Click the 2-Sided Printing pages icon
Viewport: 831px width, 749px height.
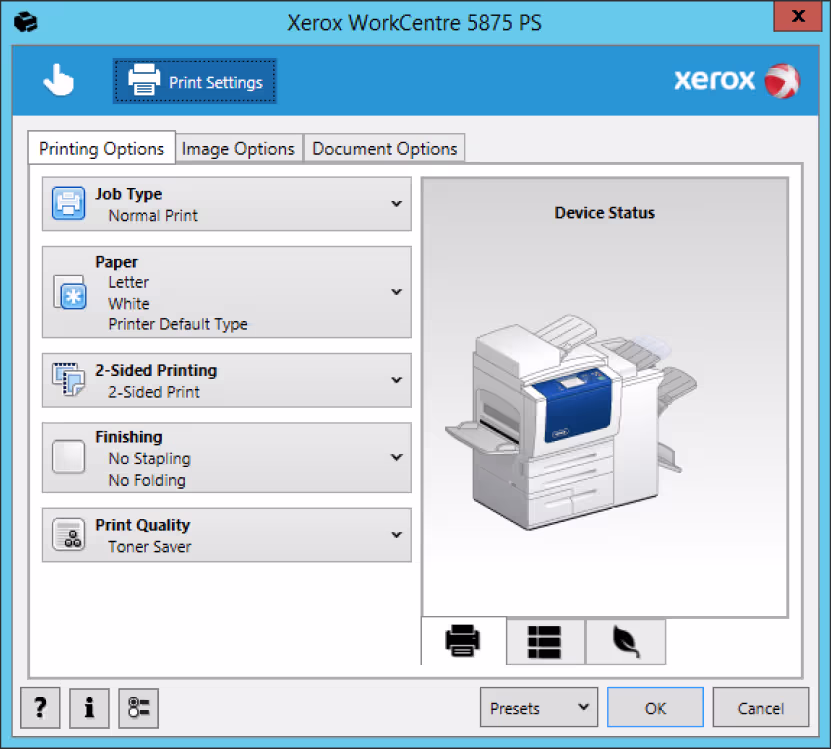68,379
